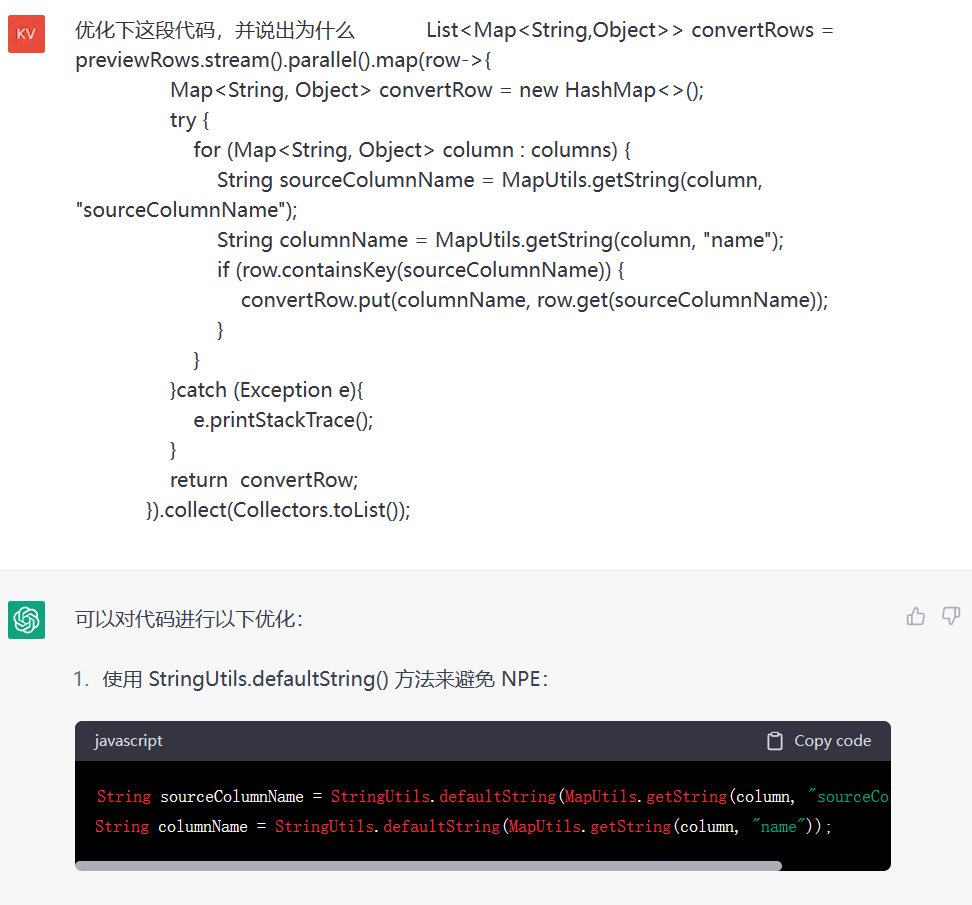Image resolution: width=972 pixels, height=905 pixels.
Task: Click the e.printStackTrace(); line in user message
Action: point(283,420)
